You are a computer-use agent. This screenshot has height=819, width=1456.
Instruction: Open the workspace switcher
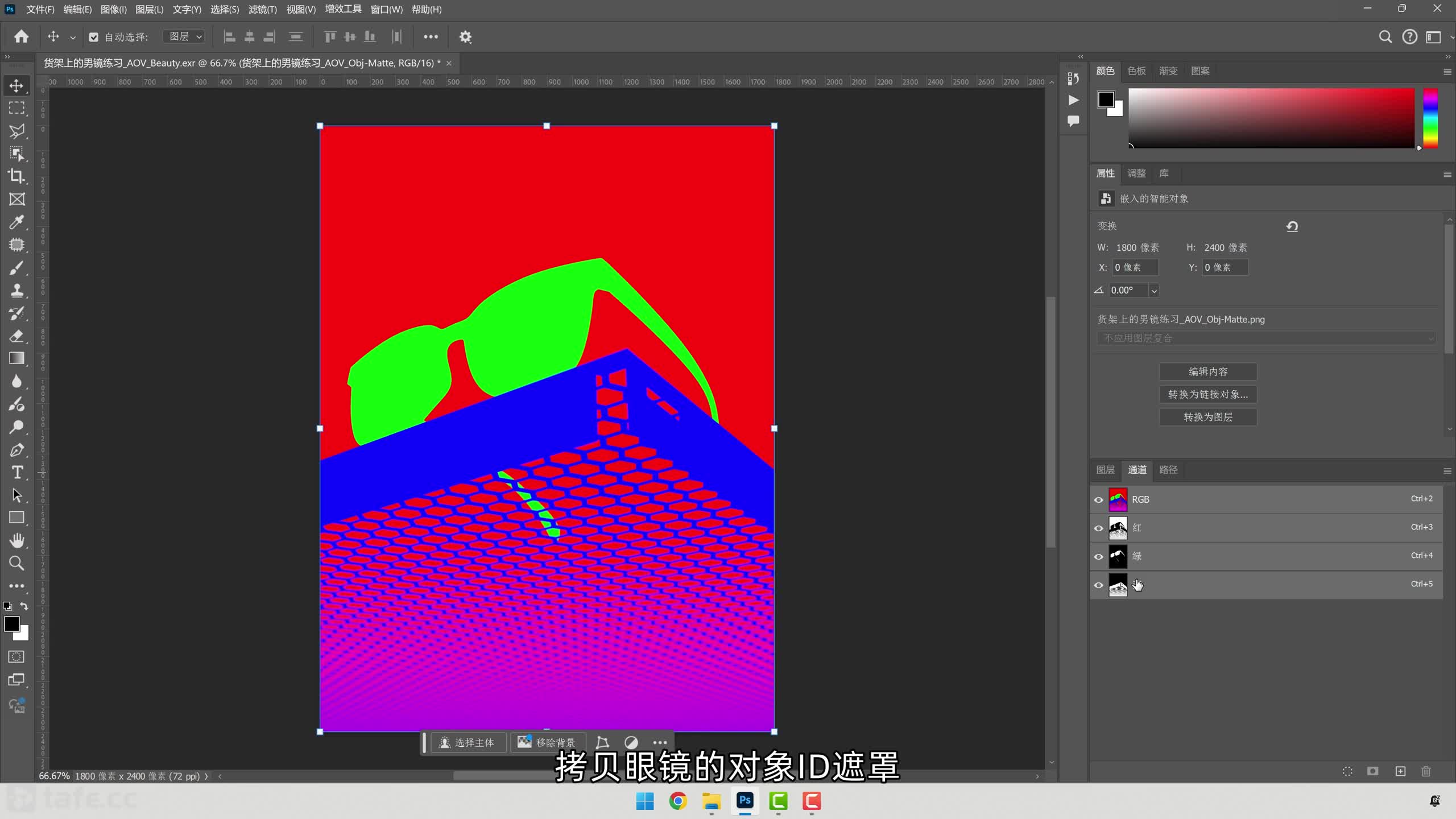coord(1434,37)
